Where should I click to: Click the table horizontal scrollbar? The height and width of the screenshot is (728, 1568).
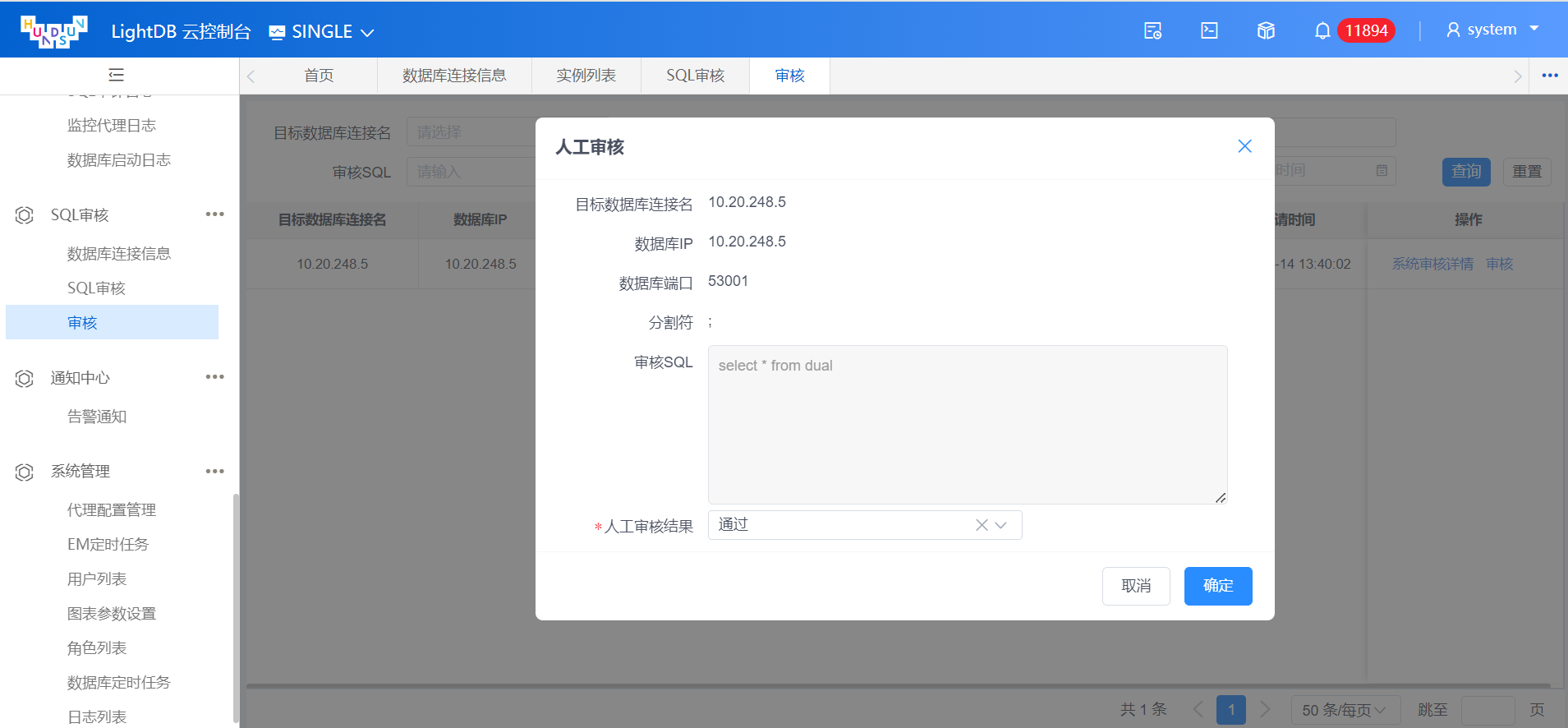(898, 685)
